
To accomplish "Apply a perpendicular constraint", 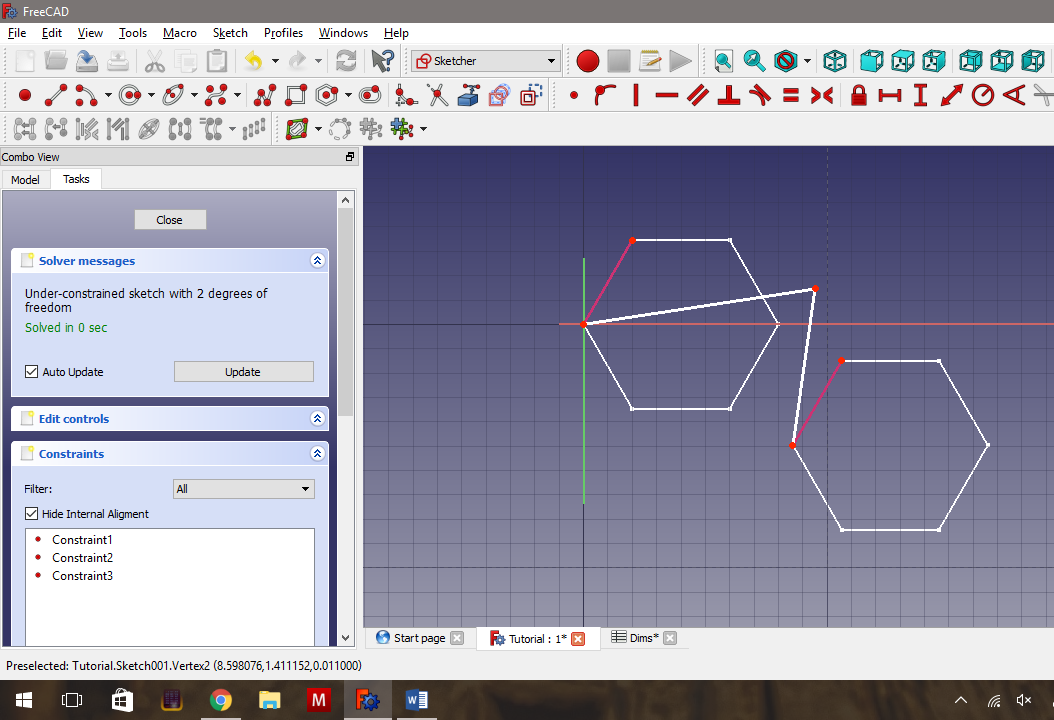I will tap(729, 94).
